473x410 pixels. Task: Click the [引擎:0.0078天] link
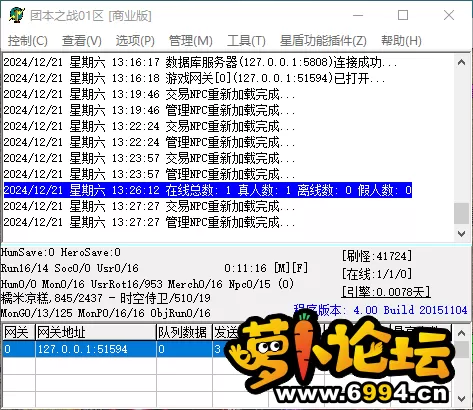[x=386, y=292]
